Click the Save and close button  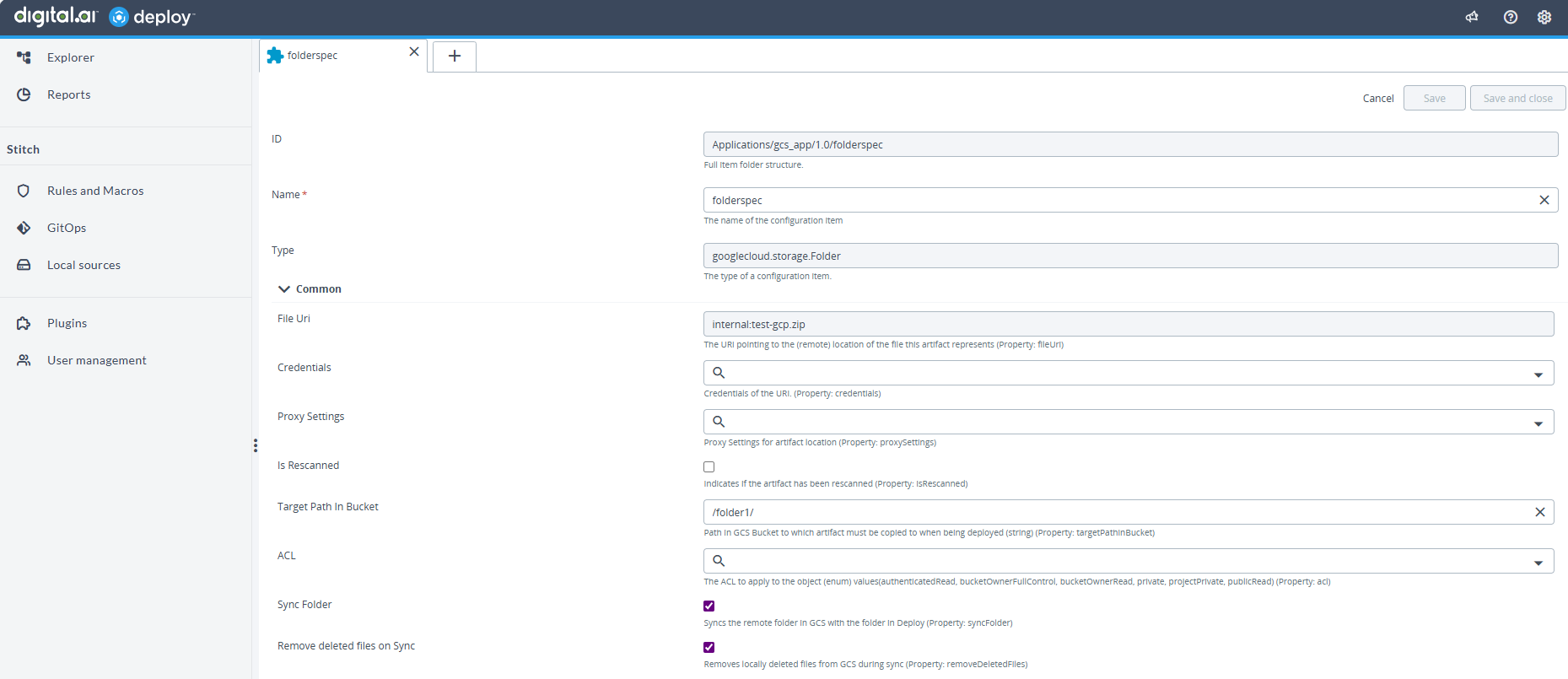point(1517,98)
